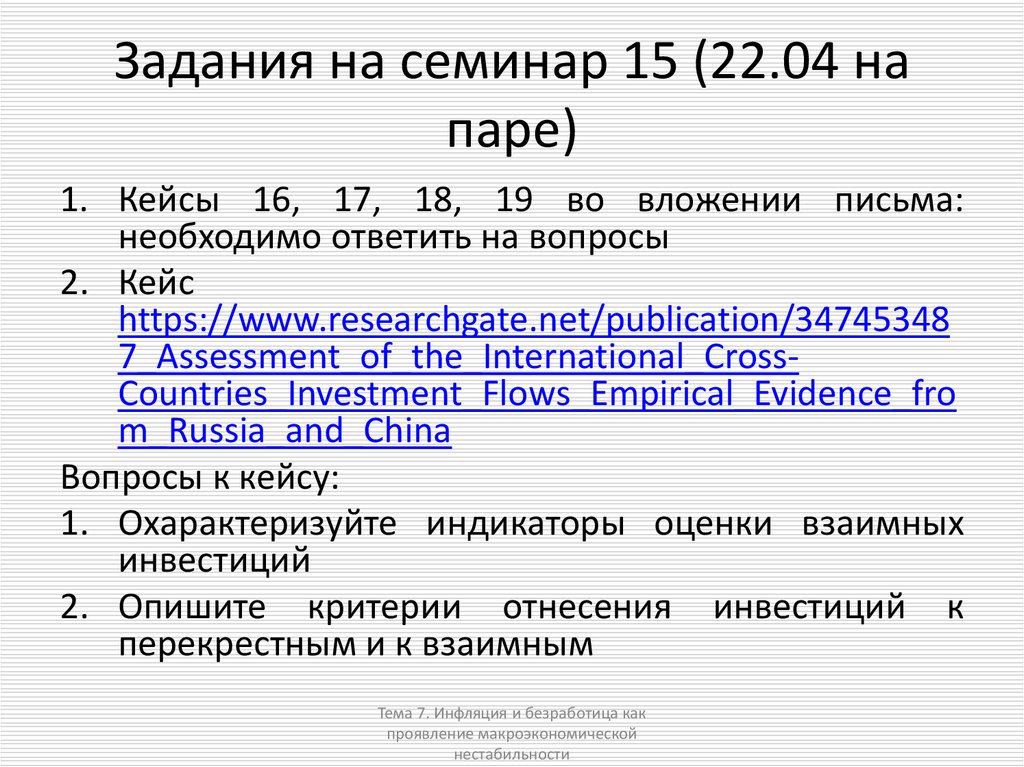
Task: Click footer line "проявление макроэкономической"
Action: point(511,734)
